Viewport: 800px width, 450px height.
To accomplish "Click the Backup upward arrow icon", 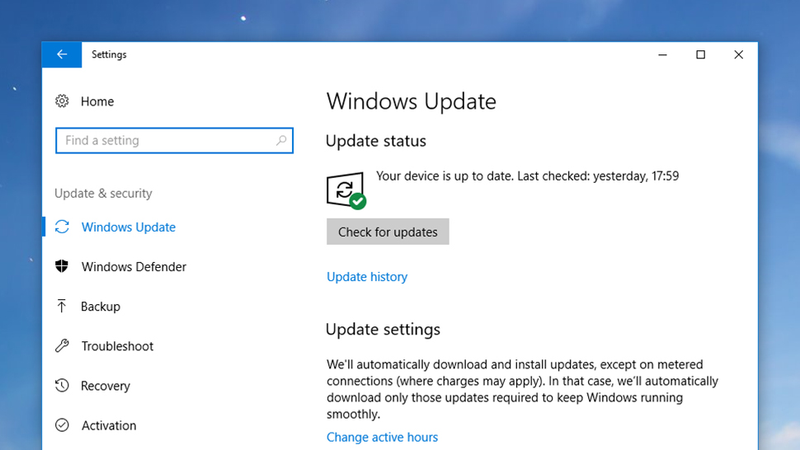I will point(62,306).
